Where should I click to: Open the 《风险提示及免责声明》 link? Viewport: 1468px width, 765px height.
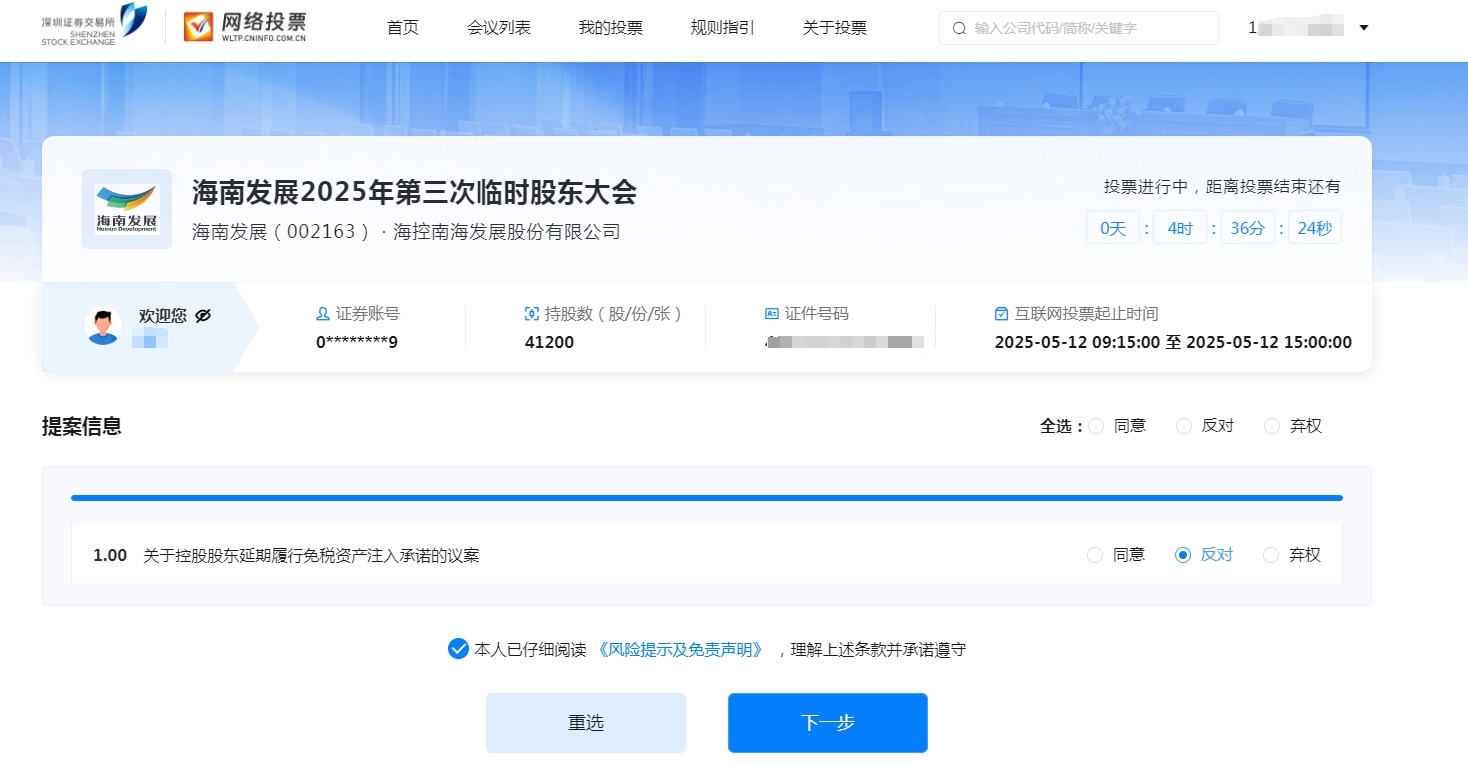coord(680,650)
